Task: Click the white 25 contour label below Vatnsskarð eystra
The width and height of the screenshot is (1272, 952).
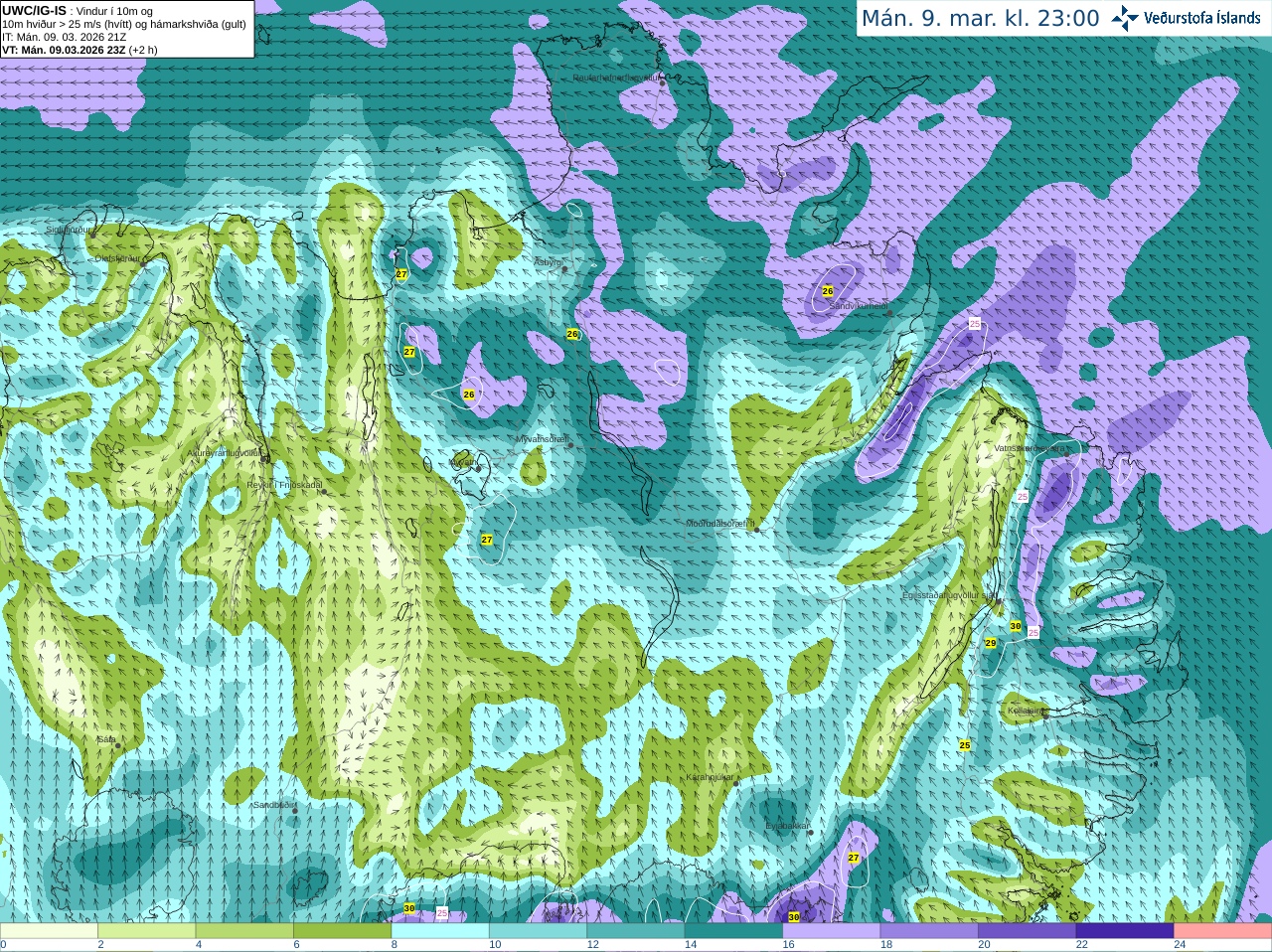Action: pos(1023,496)
